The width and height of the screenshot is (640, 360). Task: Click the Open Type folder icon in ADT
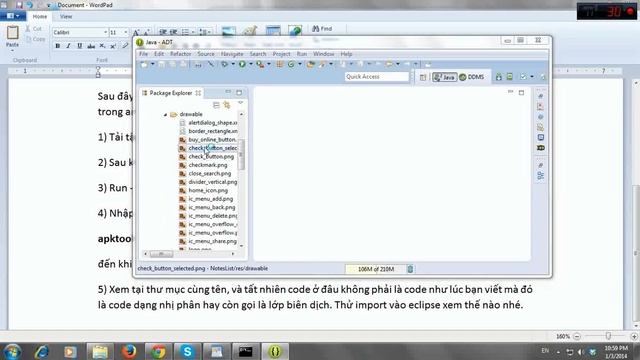tap(311, 64)
